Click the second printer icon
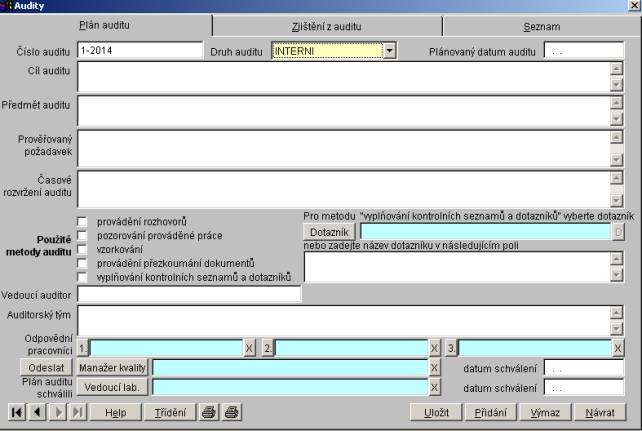 pyautogui.click(x=232, y=411)
